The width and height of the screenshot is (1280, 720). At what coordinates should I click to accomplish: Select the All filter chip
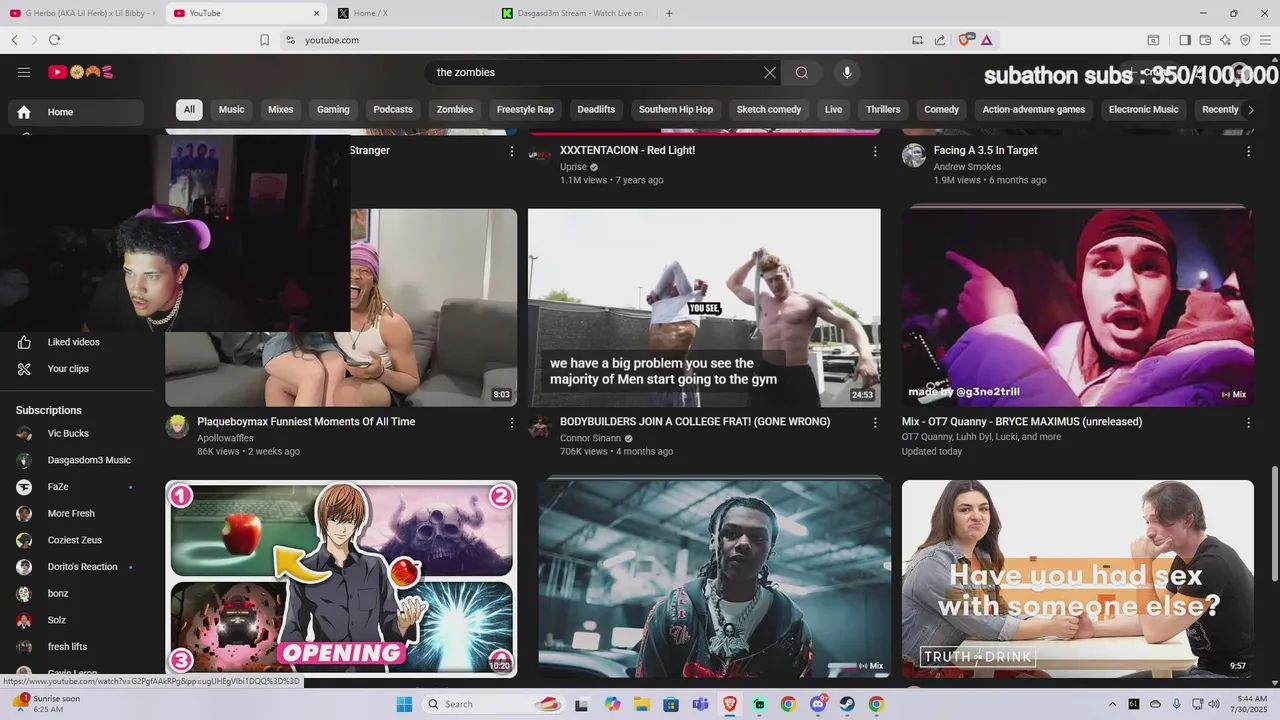click(189, 110)
